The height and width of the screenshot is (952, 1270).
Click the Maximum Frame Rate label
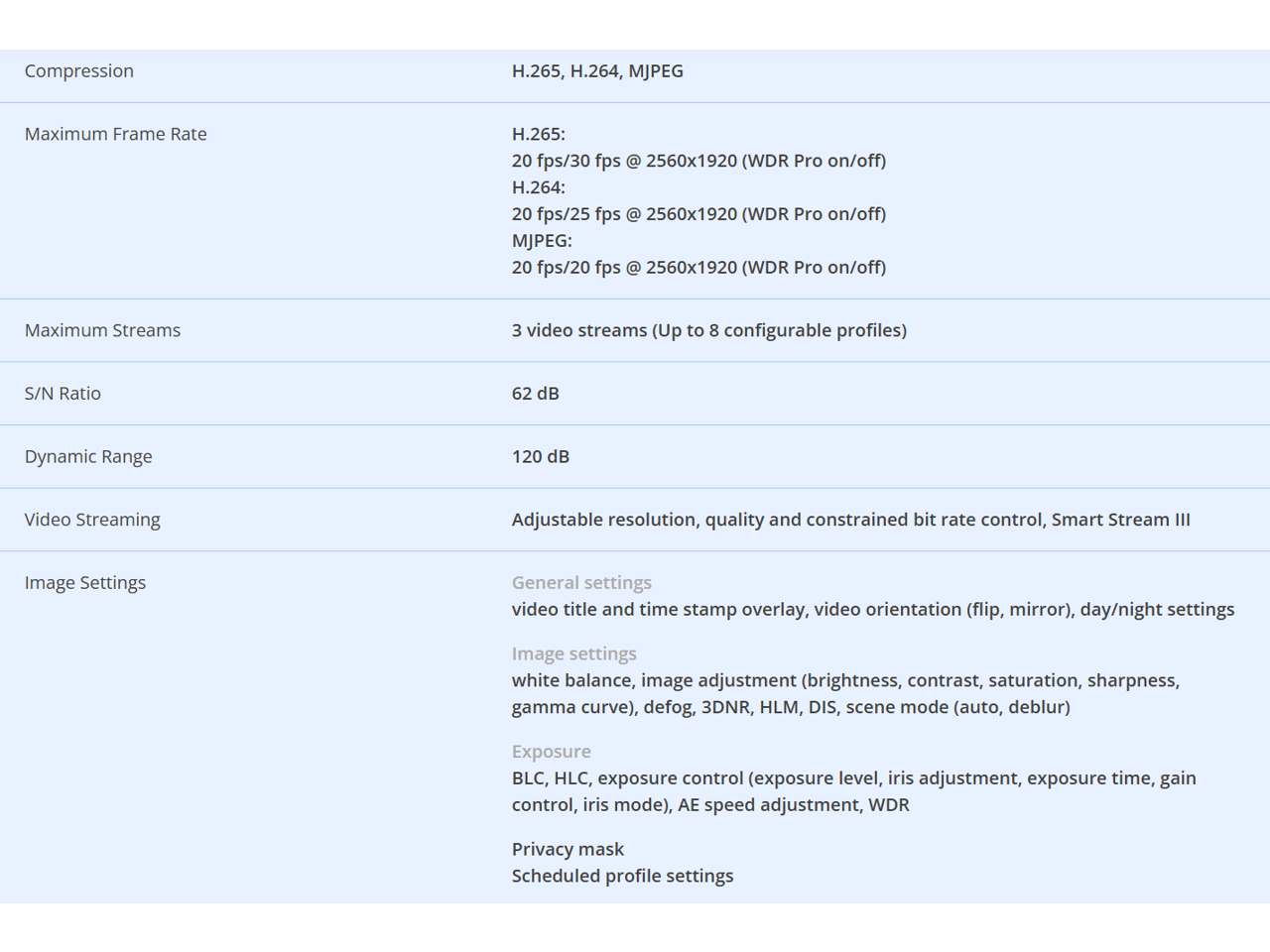tap(116, 135)
